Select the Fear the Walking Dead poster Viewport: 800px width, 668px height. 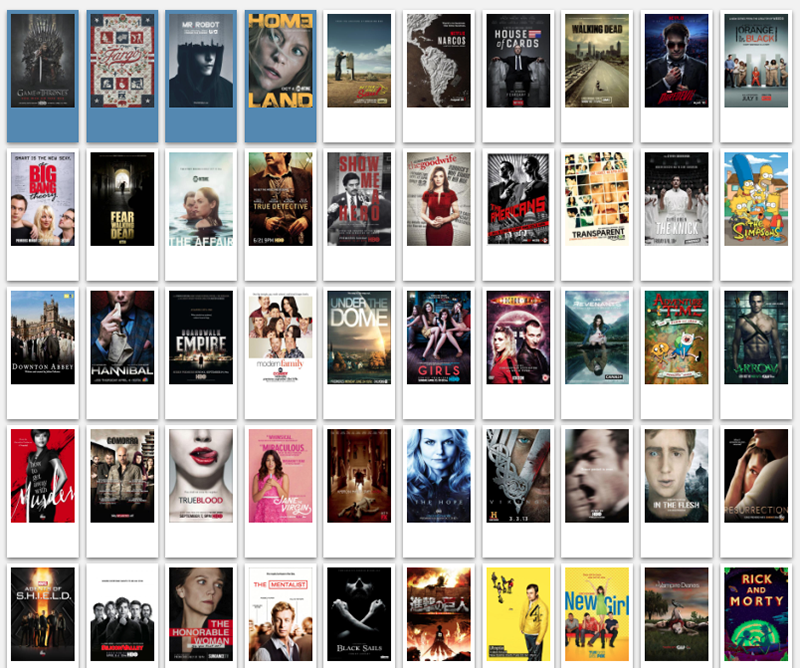(122, 199)
